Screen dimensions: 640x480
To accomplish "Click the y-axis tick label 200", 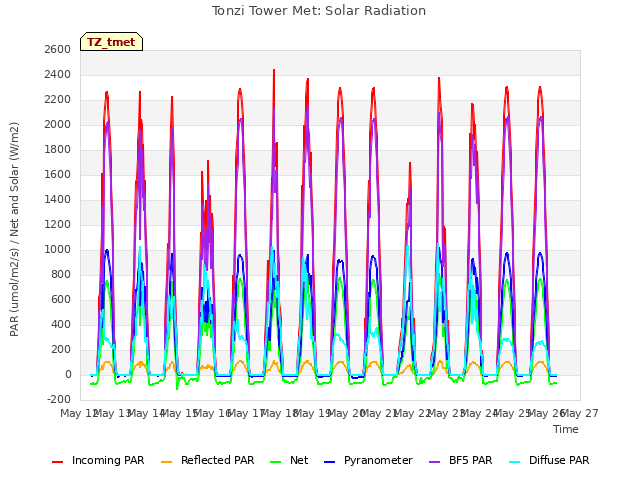I will pos(61,349).
